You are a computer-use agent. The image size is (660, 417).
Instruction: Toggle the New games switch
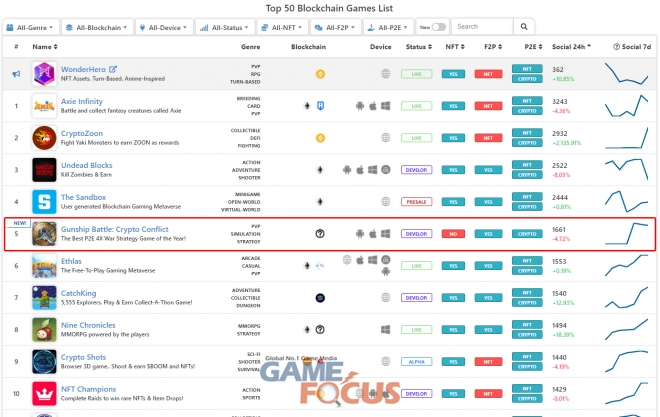click(x=438, y=27)
